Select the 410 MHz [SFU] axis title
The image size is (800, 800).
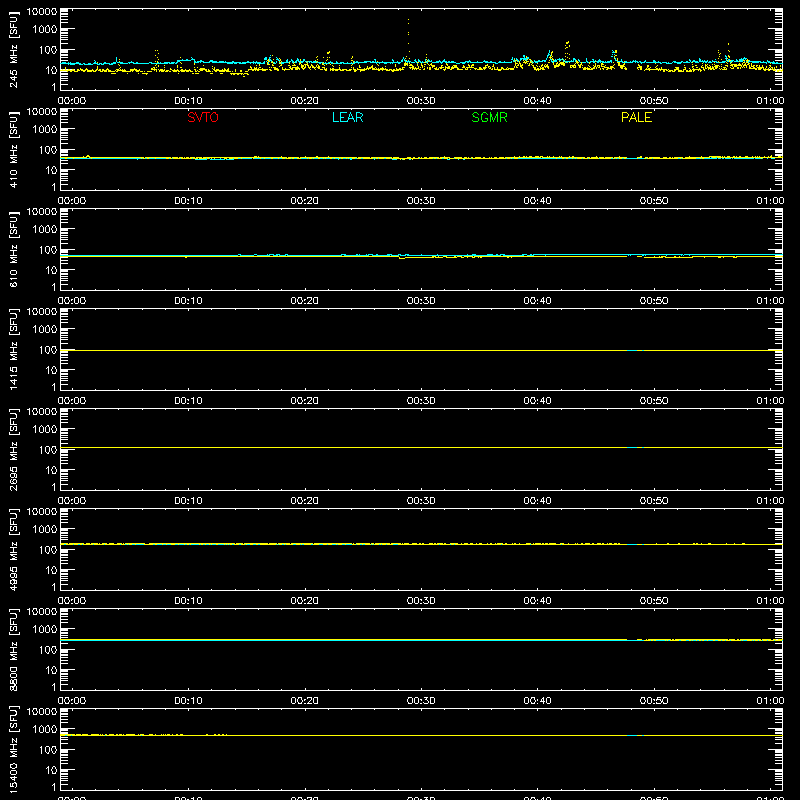[13, 150]
